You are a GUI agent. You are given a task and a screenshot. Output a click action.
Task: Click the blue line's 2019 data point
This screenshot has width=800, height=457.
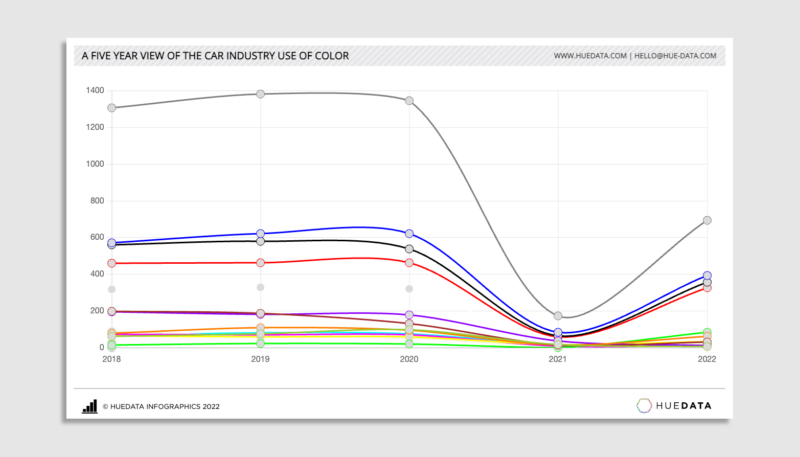[260, 234]
